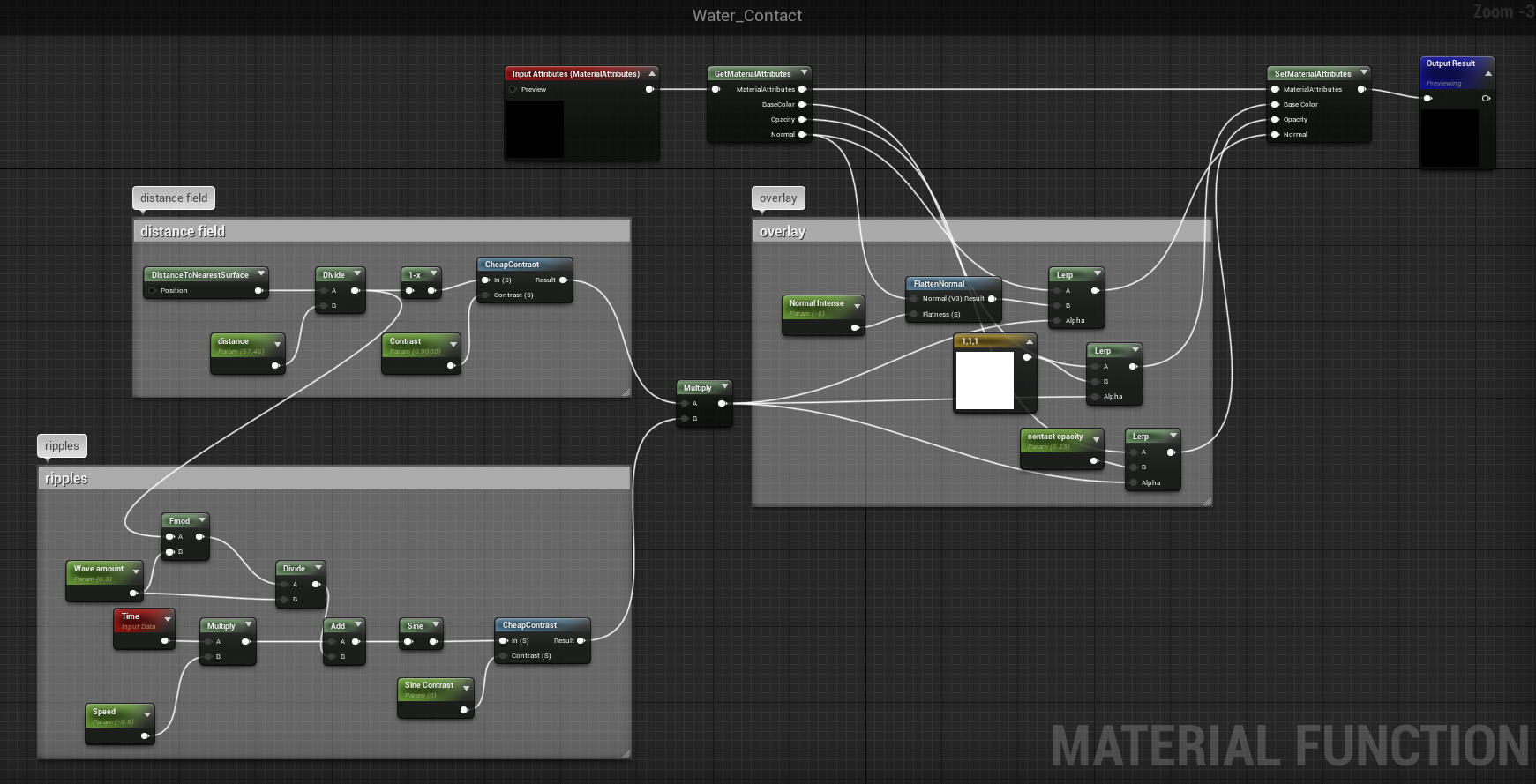Image resolution: width=1536 pixels, height=784 pixels.
Task: Click Position input pin on DistanceToNearestSurface node
Action: pyautogui.click(x=153, y=291)
